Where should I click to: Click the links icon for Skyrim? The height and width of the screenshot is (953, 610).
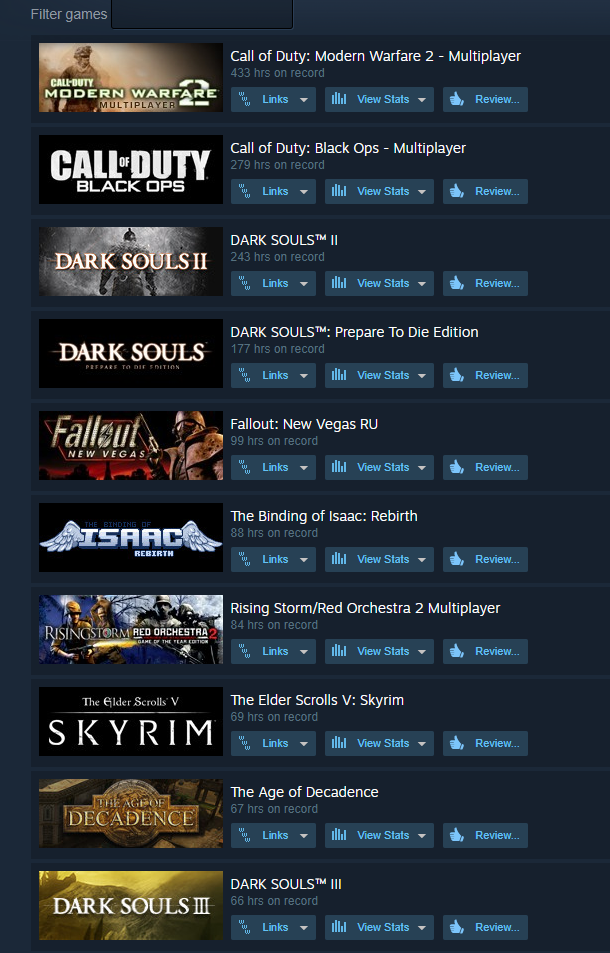click(244, 743)
